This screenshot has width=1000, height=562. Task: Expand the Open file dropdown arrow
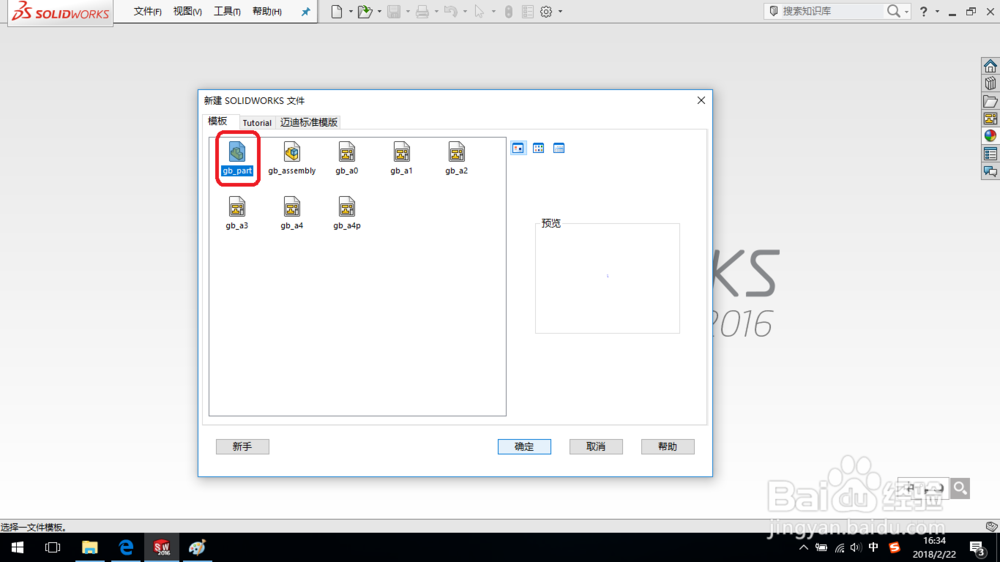[379, 11]
